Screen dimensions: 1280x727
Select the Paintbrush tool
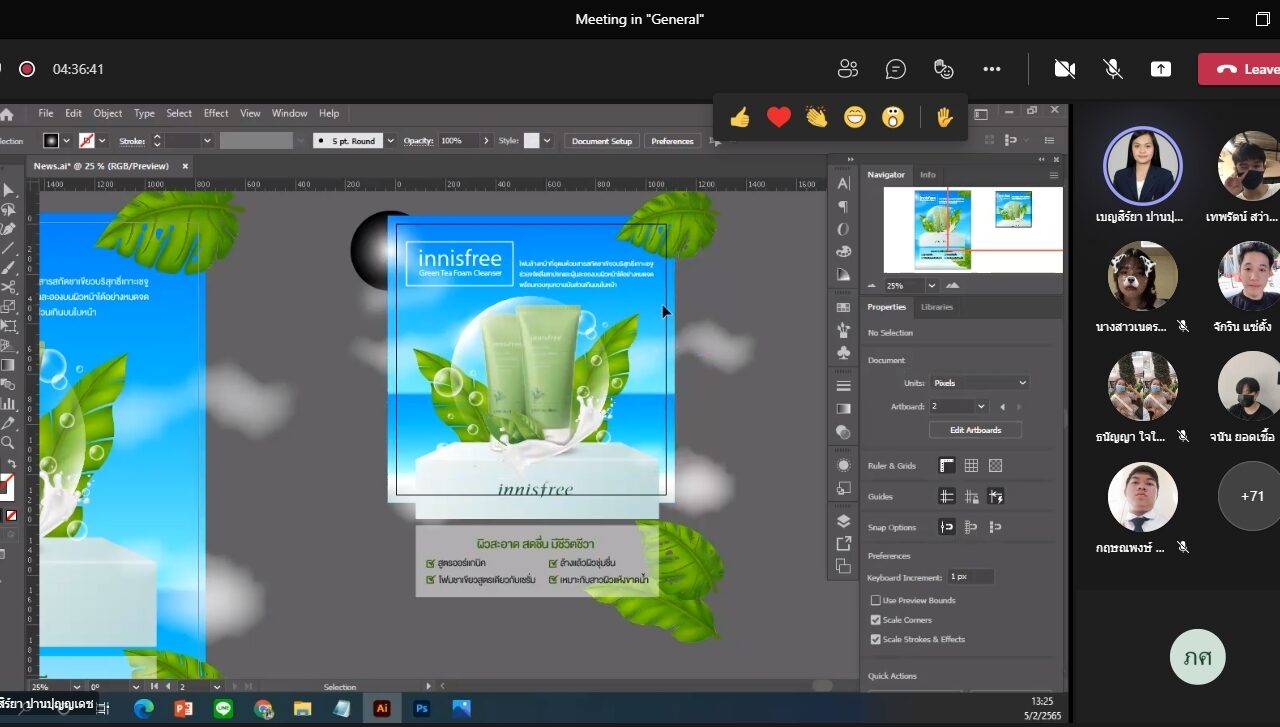click(8, 268)
